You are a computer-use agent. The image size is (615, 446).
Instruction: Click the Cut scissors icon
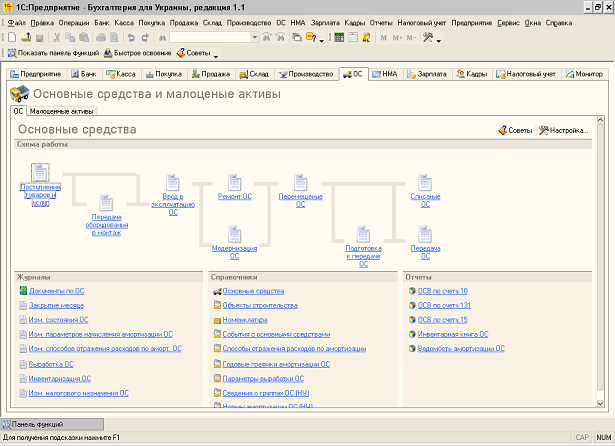(x=56, y=37)
